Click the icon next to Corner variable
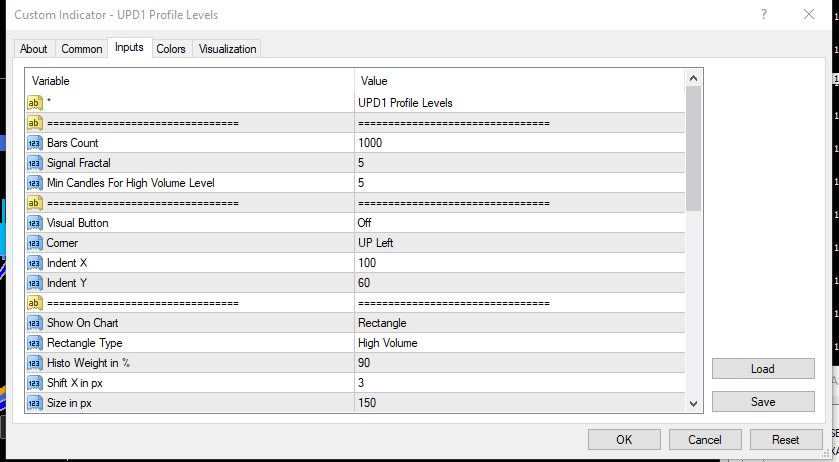Viewport: 839px width, 462px height. pos(35,243)
